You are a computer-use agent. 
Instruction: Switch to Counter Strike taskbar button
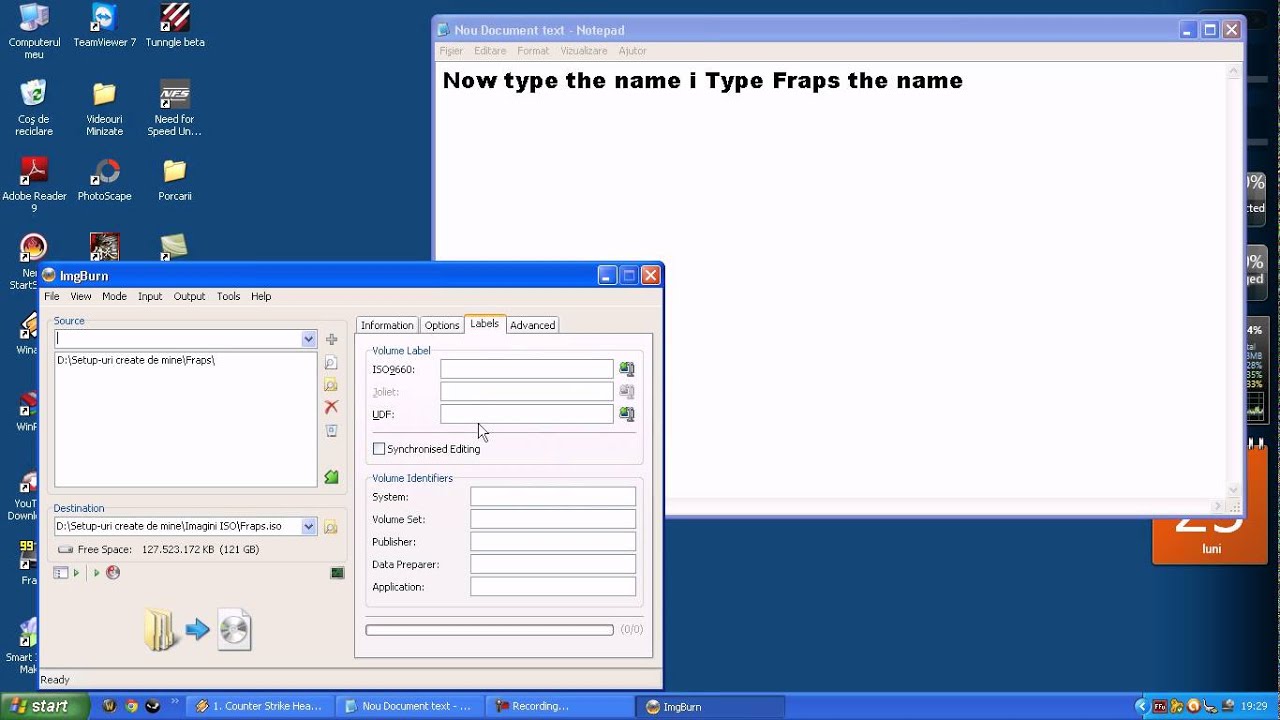click(x=259, y=706)
